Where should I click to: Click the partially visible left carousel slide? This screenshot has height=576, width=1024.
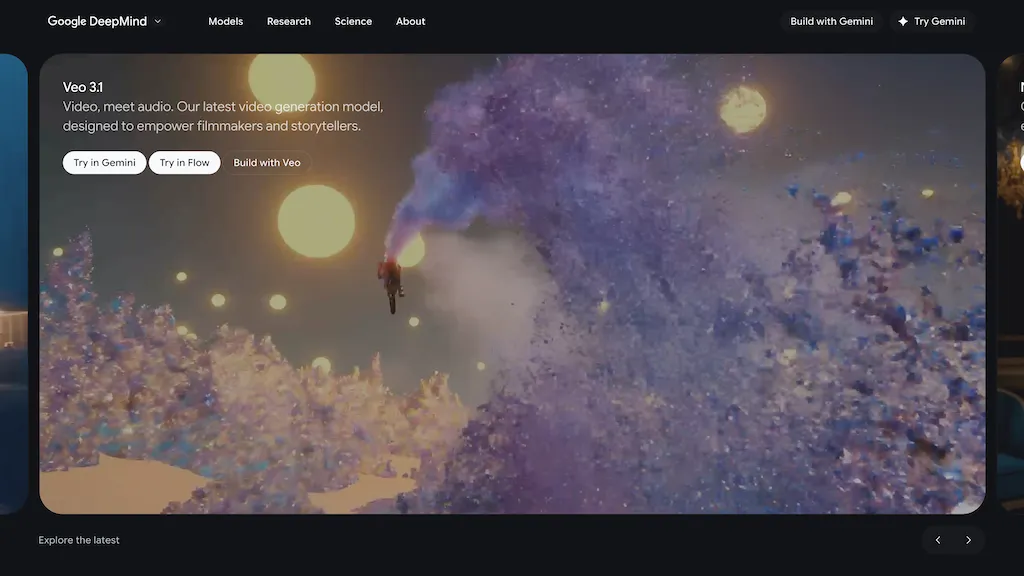pos(12,288)
